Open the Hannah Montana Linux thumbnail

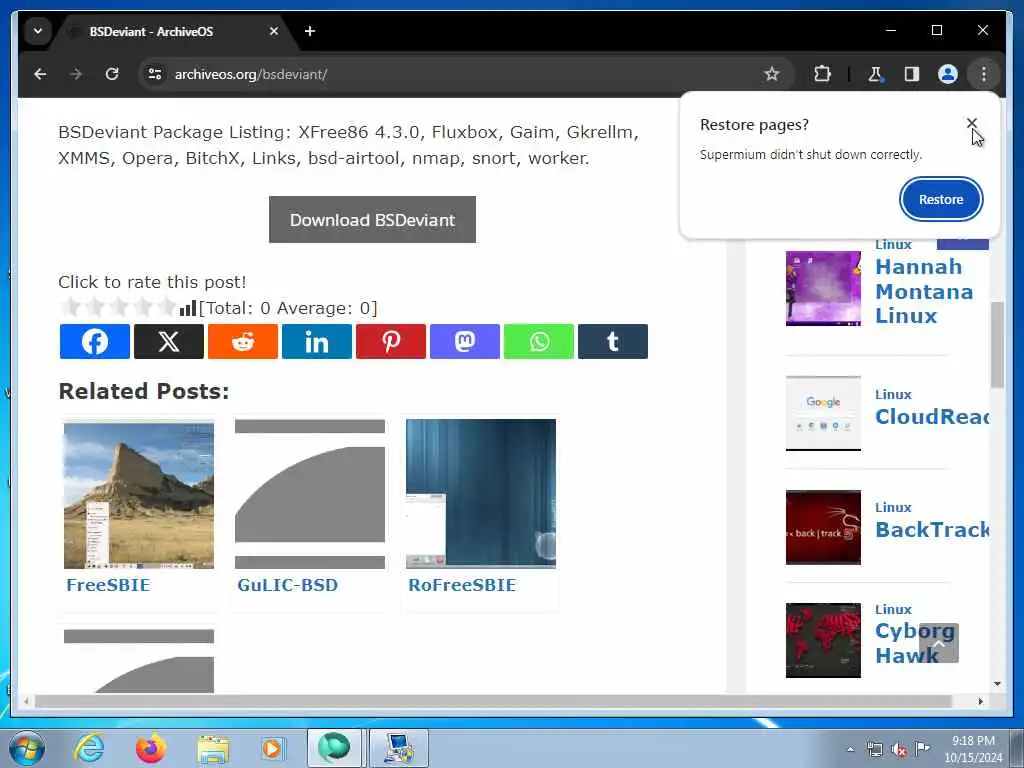click(824, 288)
